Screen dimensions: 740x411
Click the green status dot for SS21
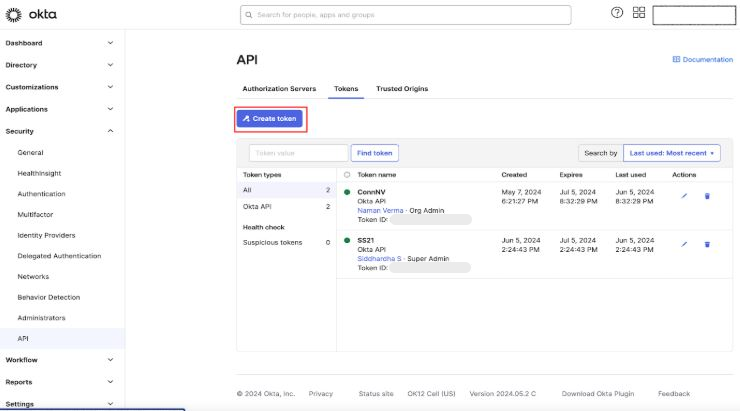coord(347,240)
